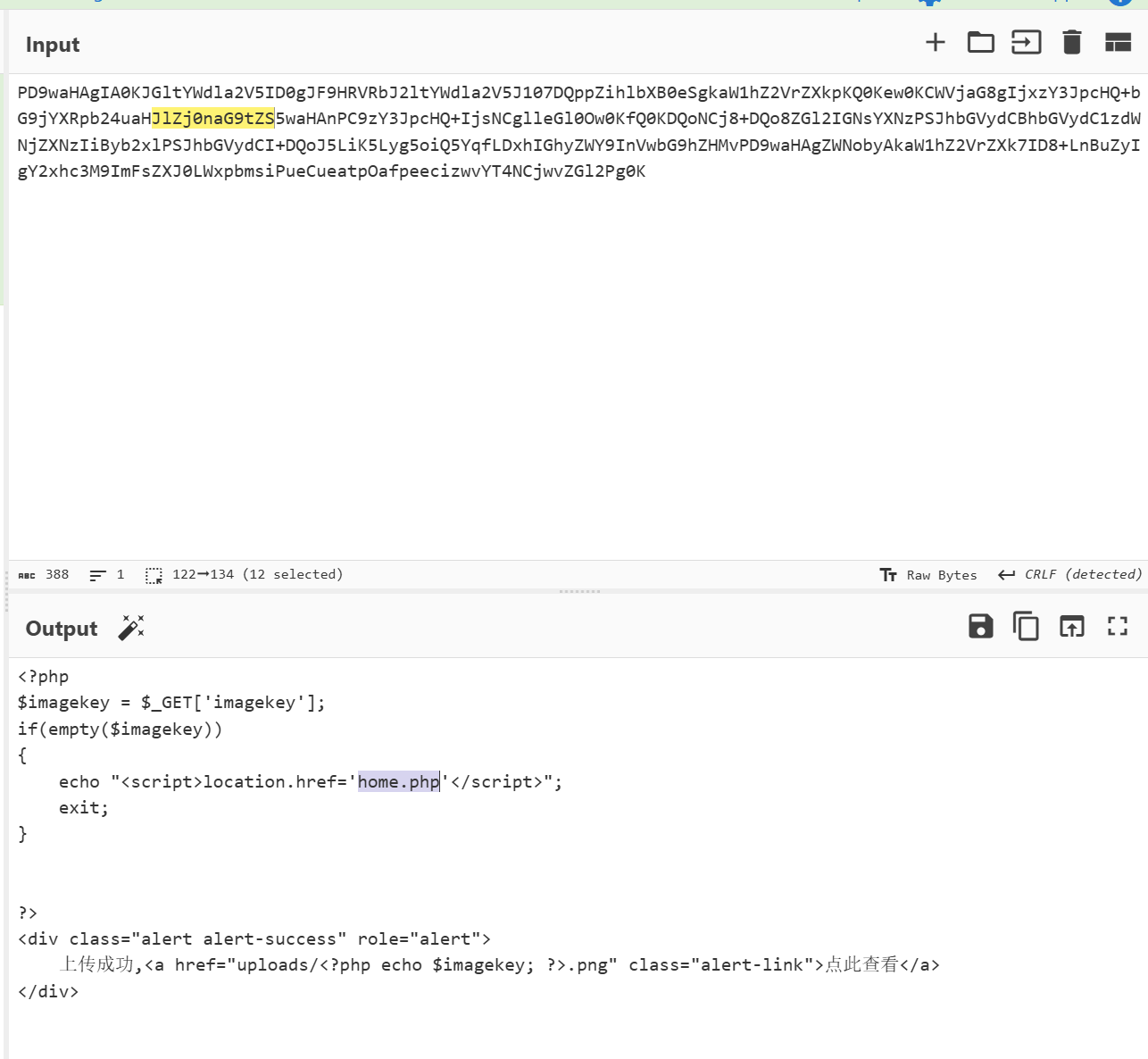The width and height of the screenshot is (1148, 1059).
Task: Add a new input tab with plus icon
Action: 935,42
